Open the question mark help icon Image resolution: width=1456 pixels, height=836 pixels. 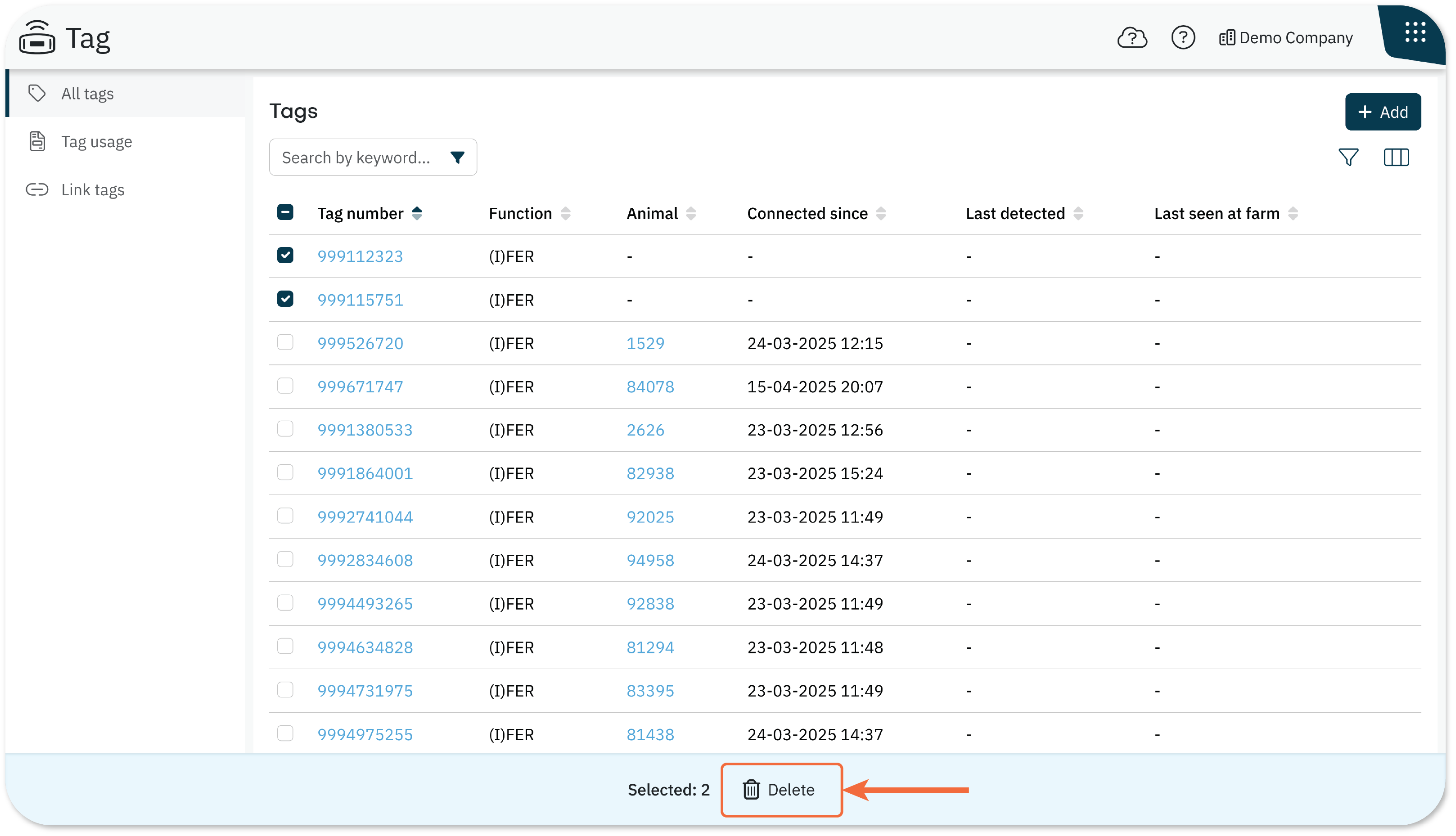click(1183, 38)
